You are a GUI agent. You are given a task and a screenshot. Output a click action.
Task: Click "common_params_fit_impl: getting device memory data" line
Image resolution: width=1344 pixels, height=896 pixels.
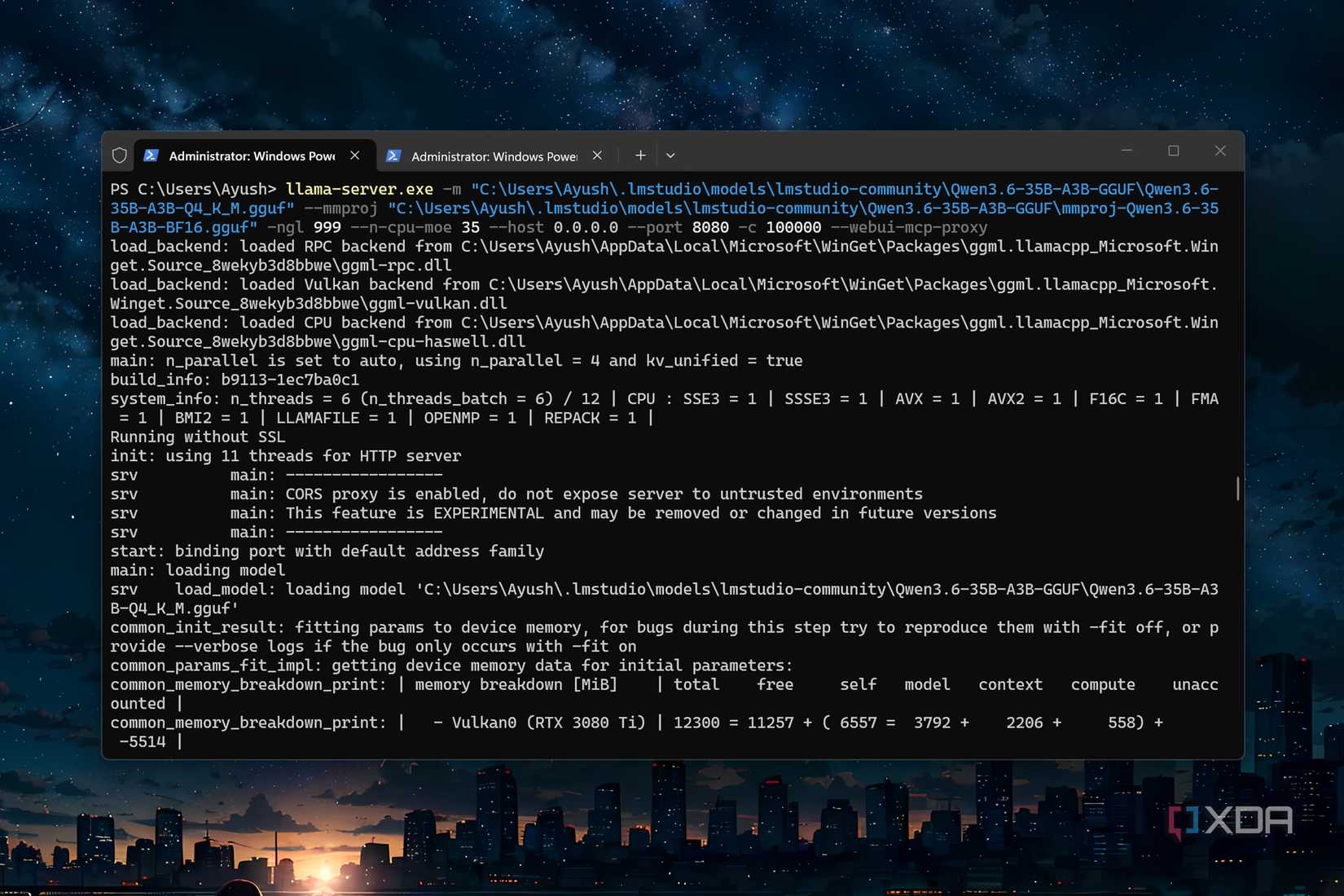click(x=452, y=665)
